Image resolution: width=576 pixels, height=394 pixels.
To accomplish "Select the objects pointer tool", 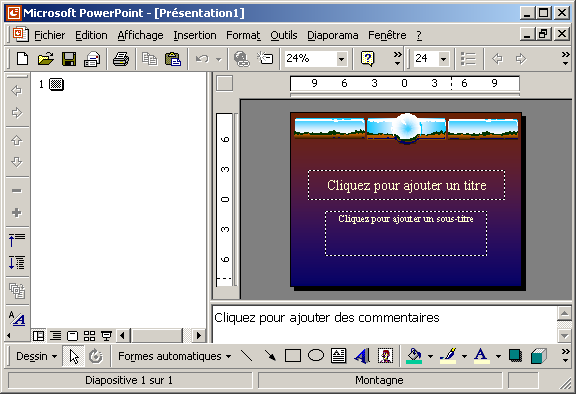I will coord(73,356).
